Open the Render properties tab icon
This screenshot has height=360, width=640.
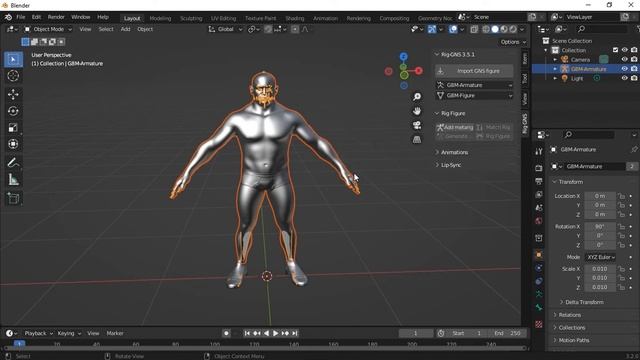[x=539, y=168]
